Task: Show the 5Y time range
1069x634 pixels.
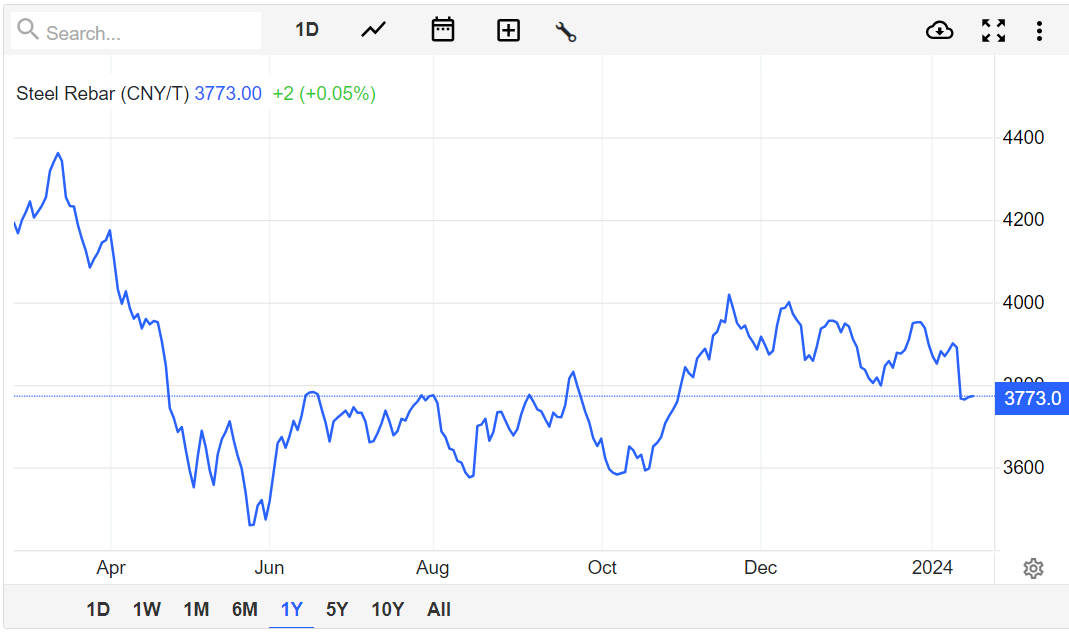Action: pyautogui.click(x=337, y=609)
